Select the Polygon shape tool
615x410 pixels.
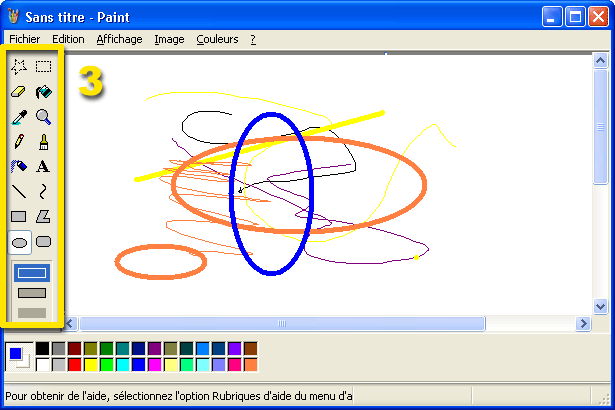pyautogui.click(x=43, y=217)
